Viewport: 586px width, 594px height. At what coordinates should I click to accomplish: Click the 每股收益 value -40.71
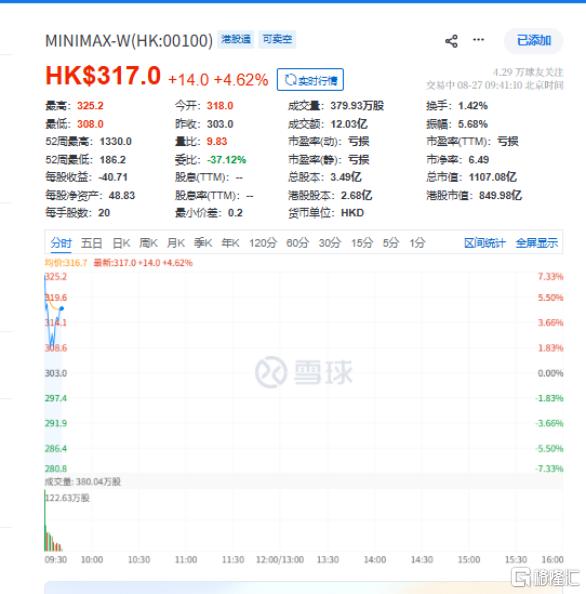click(113, 177)
